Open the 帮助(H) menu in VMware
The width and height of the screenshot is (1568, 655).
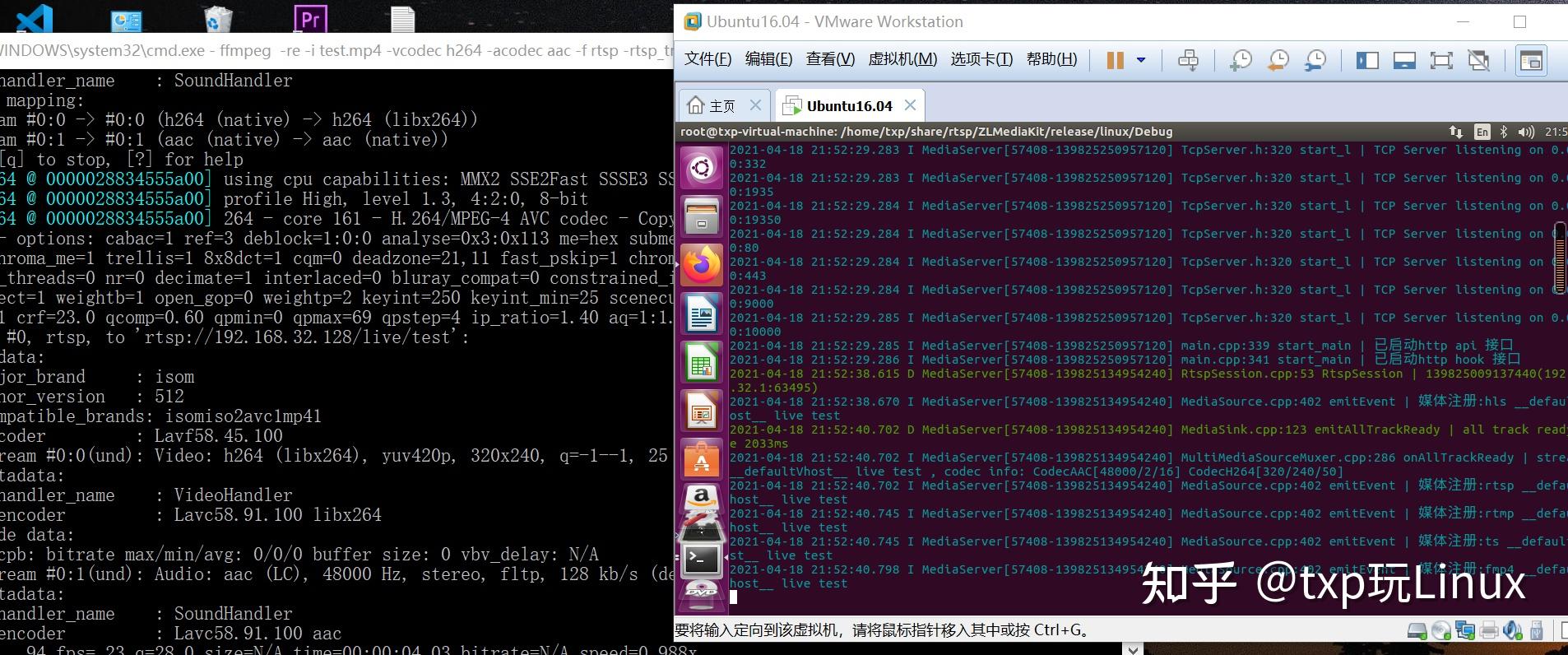coord(1051,59)
